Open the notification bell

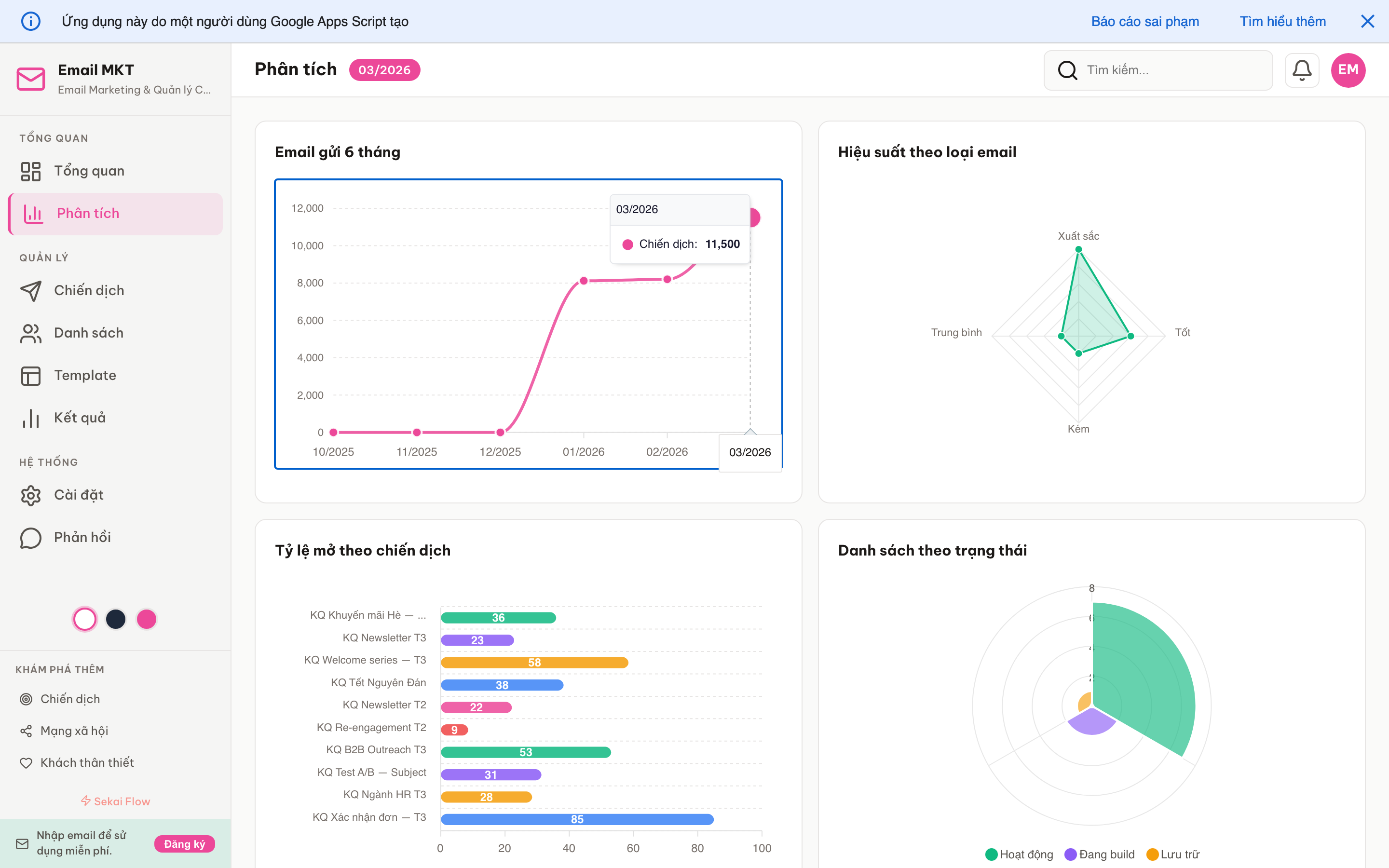click(x=1302, y=70)
